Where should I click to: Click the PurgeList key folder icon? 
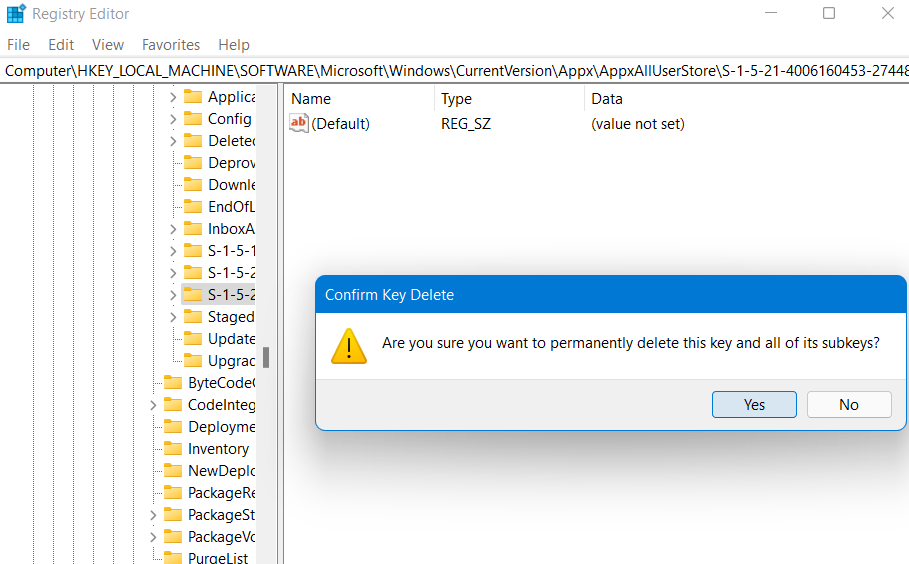click(173, 558)
